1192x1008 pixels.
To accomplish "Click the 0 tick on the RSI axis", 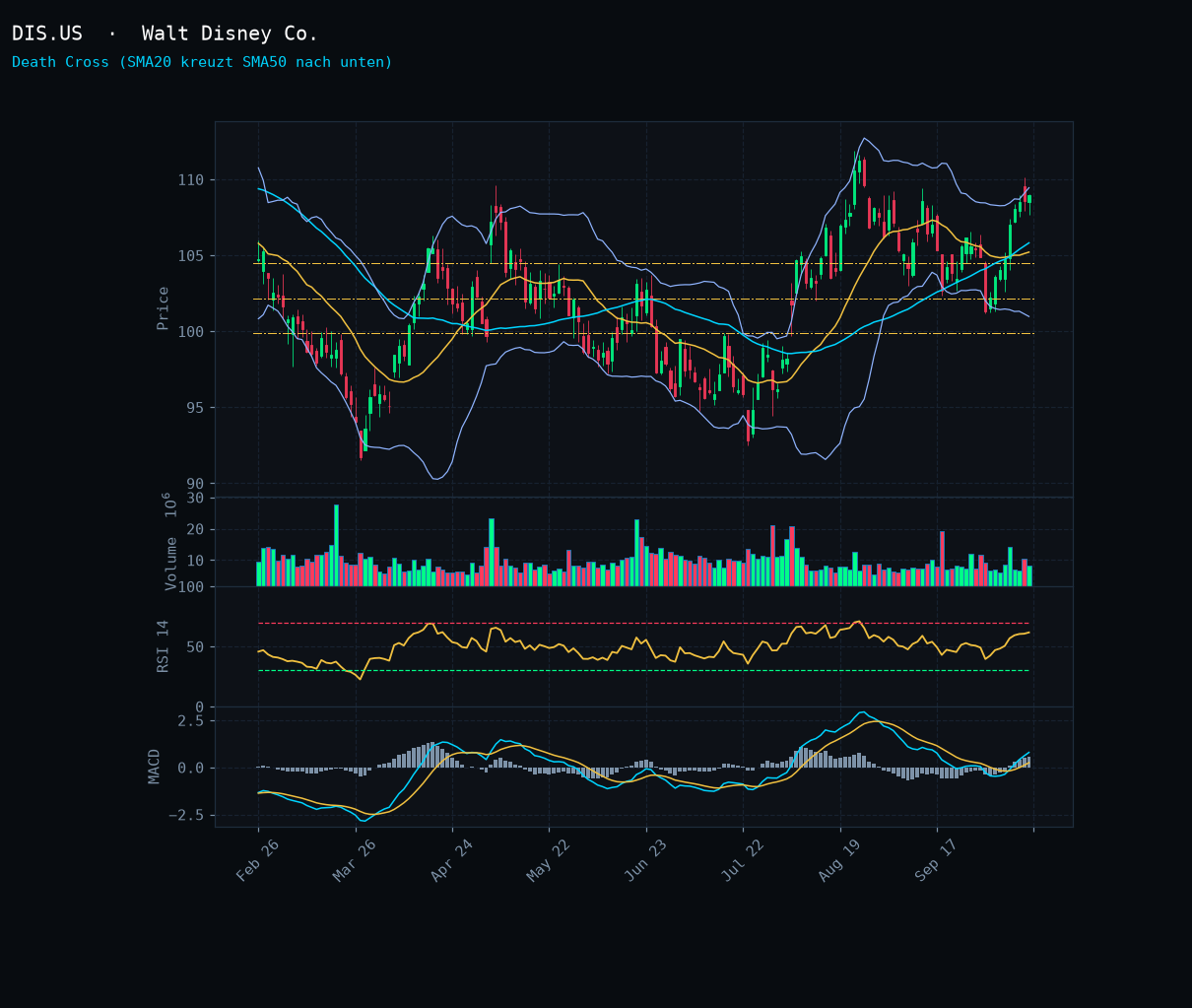I will 200,707.
